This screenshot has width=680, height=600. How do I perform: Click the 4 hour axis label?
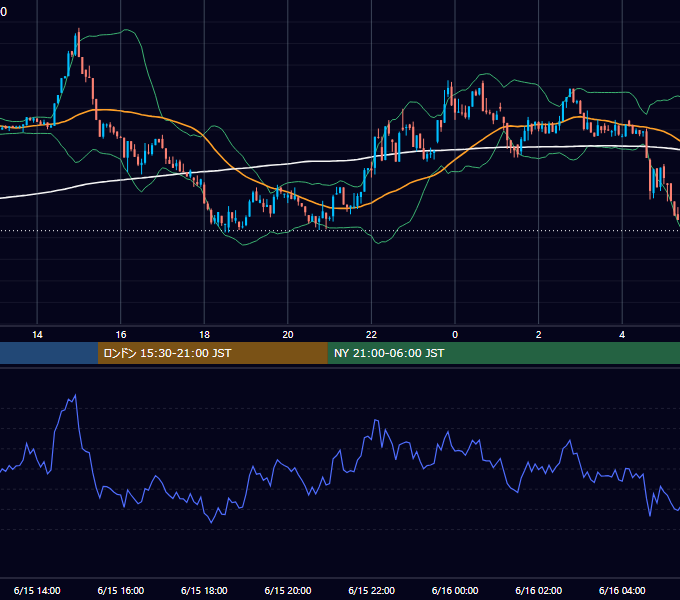tap(622, 335)
